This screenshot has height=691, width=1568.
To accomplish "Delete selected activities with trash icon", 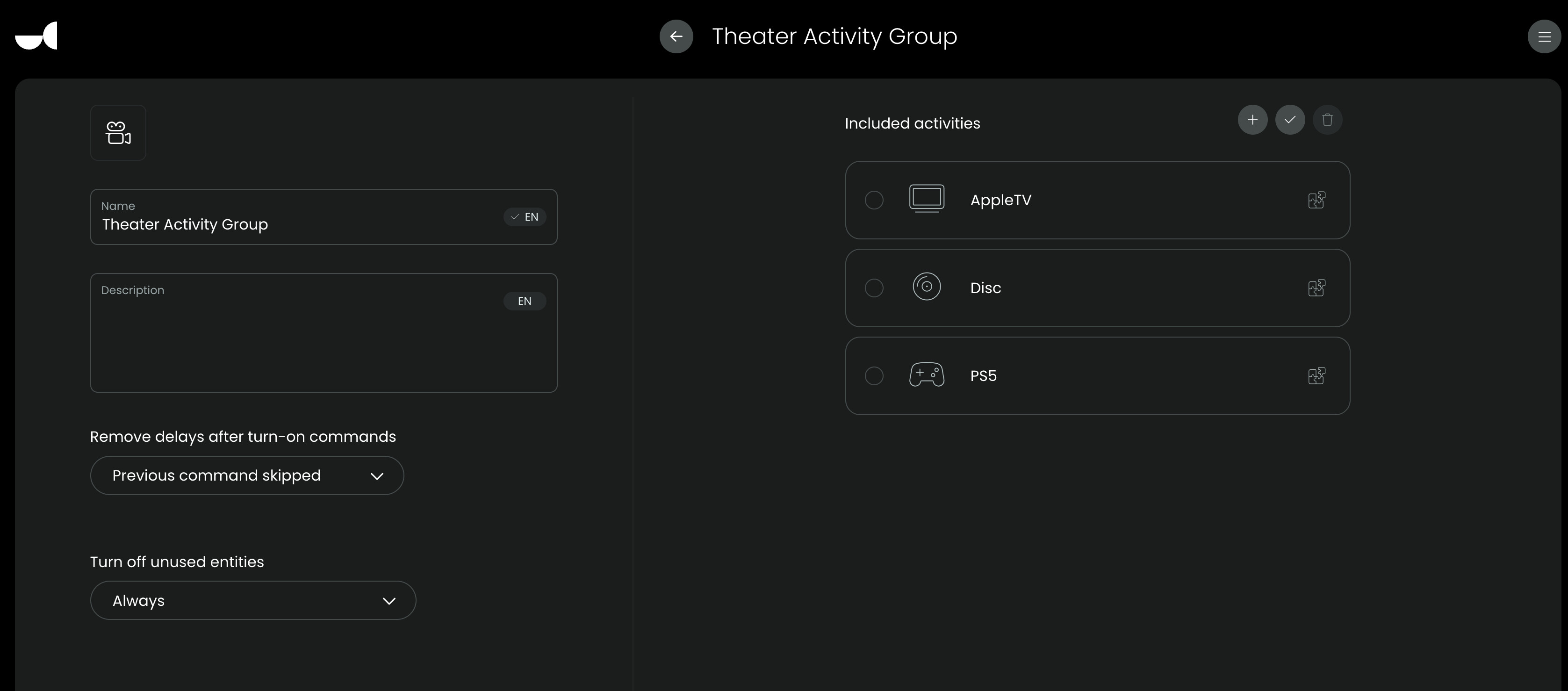I will pyautogui.click(x=1328, y=120).
